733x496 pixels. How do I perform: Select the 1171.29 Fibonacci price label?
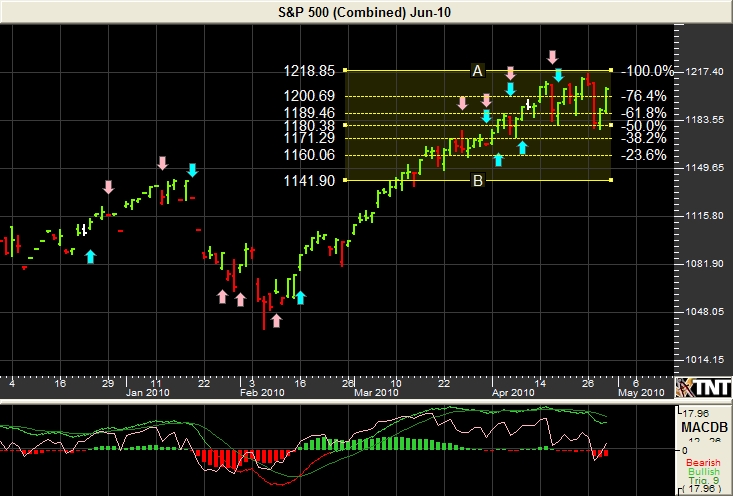(x=309, y=138)
